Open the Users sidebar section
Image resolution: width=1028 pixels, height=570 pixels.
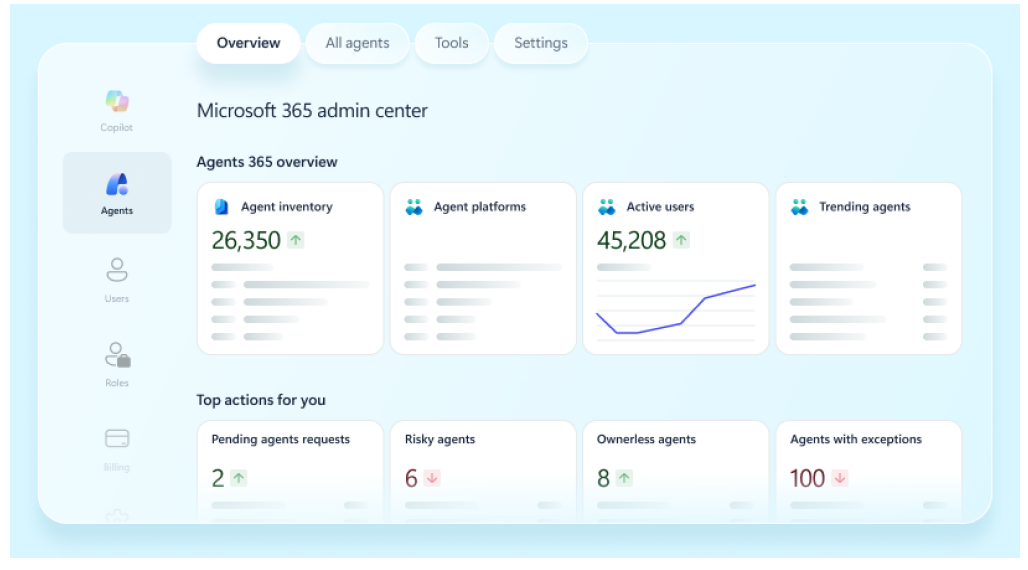(117, 270)
